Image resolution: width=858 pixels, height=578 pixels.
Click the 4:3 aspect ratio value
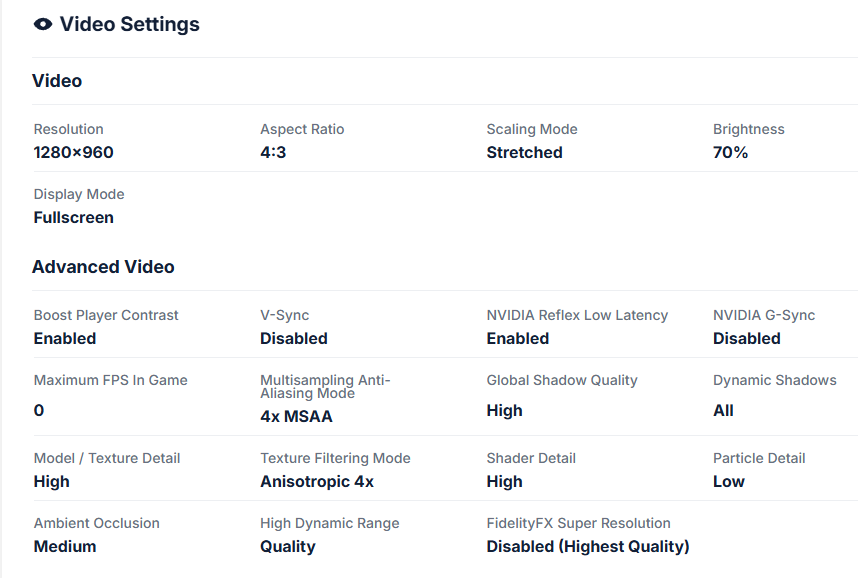tap(273, 153)
